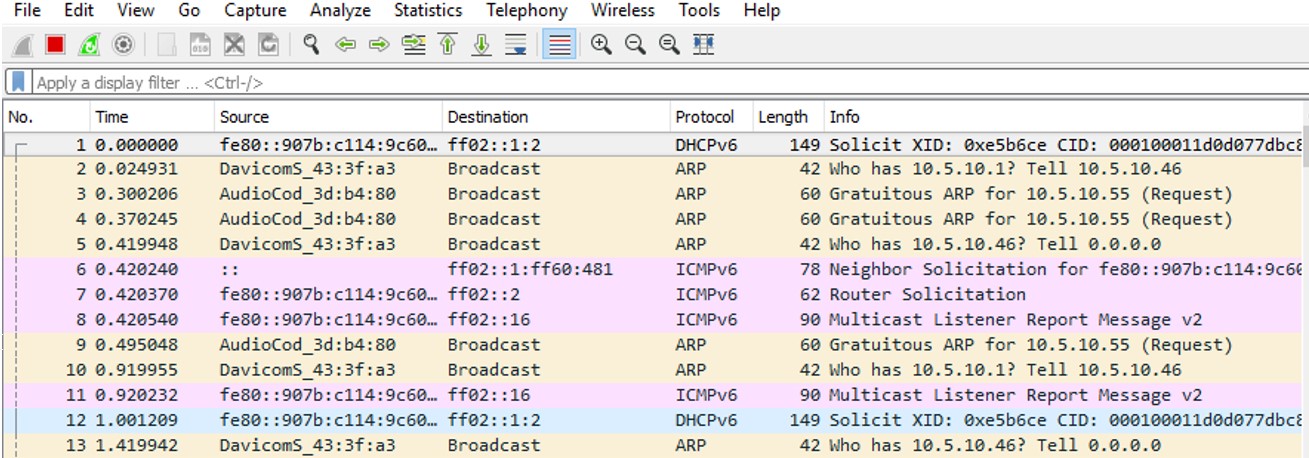Open the Tools menu

click(699, 11)
